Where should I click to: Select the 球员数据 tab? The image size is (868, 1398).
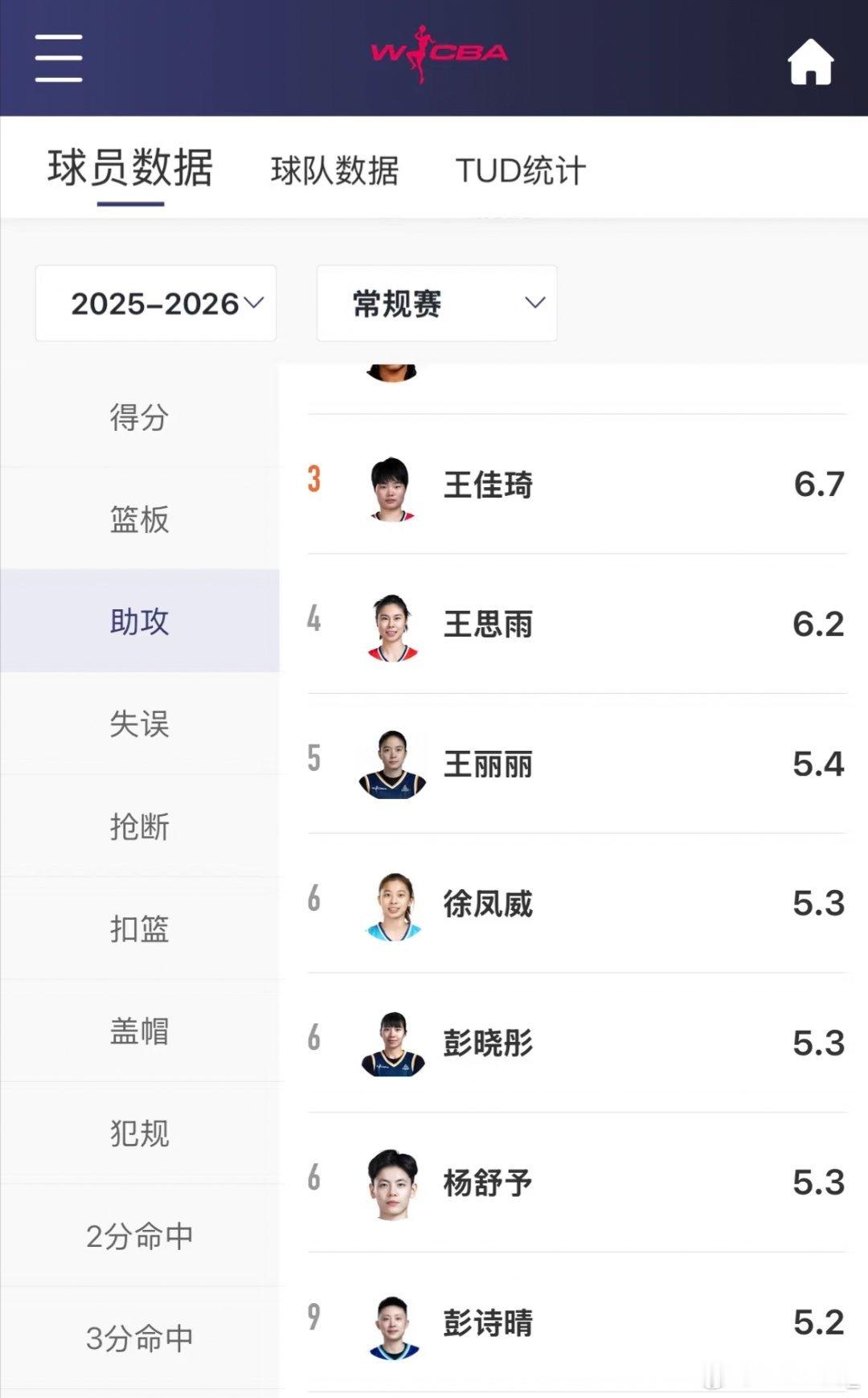click(130, 169)
